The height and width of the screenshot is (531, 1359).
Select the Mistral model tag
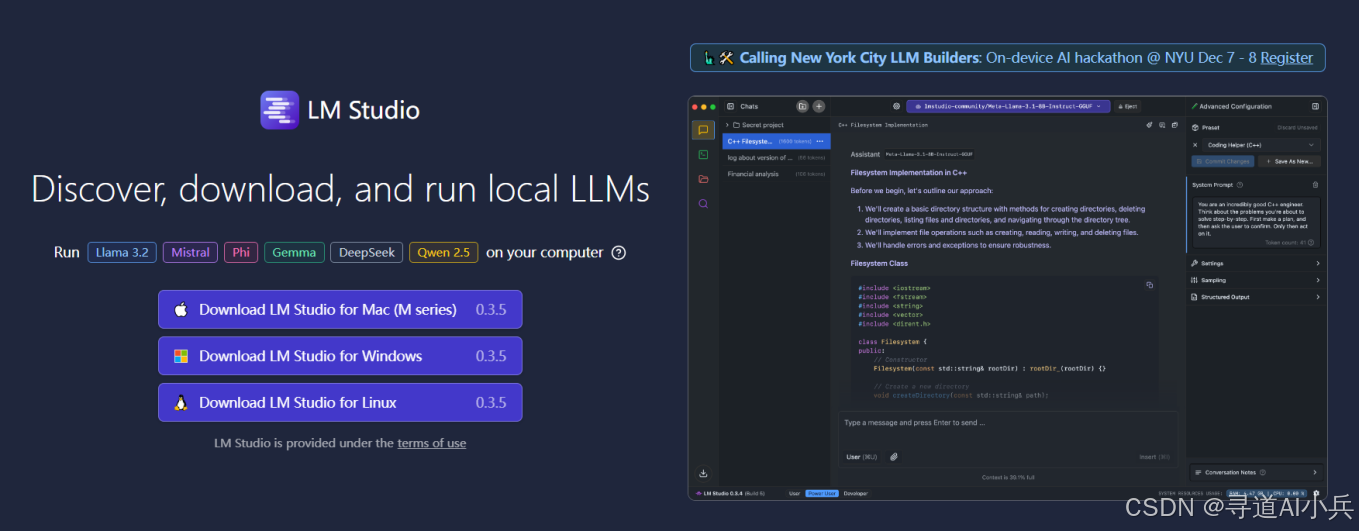(190, 252)
